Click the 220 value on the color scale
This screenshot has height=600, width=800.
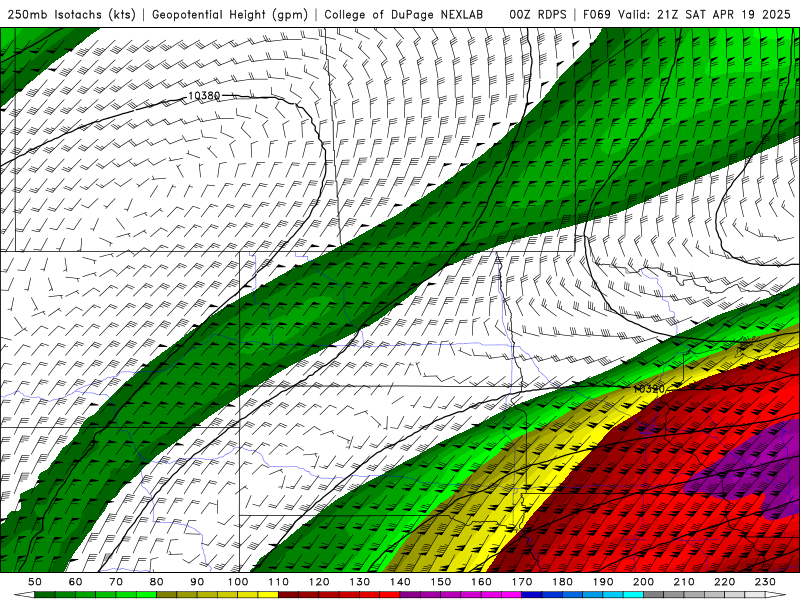[x=724, y=582]
